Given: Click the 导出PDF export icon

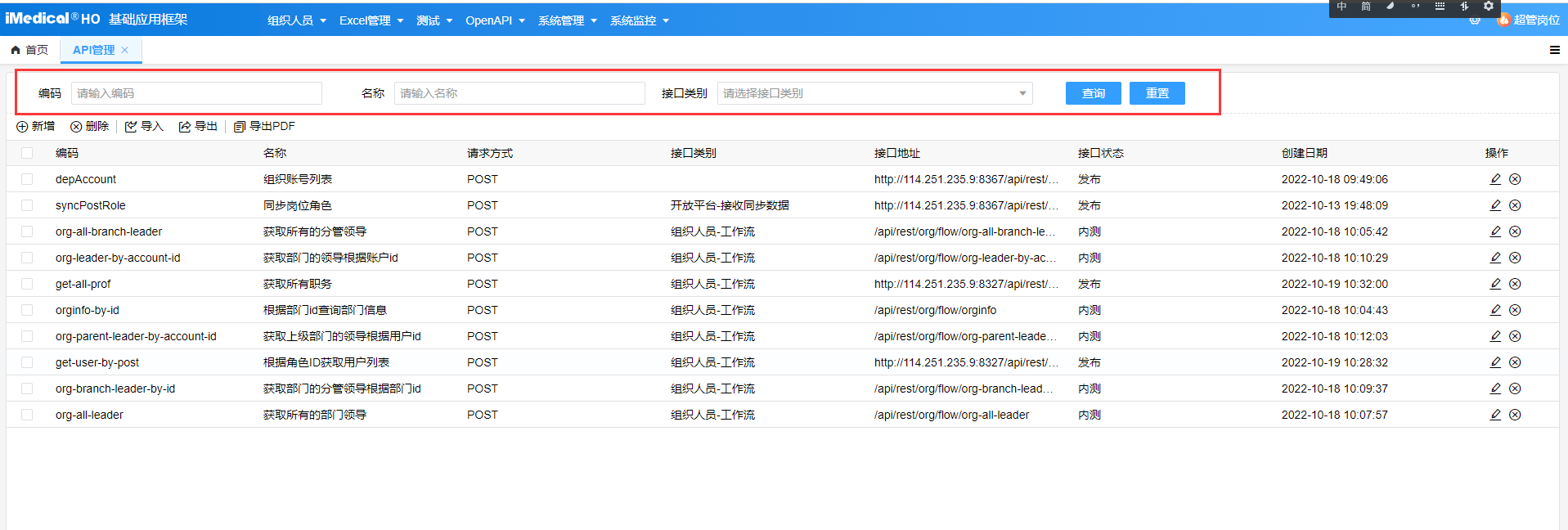Looking at the screenshot, I should pos(240,127).
